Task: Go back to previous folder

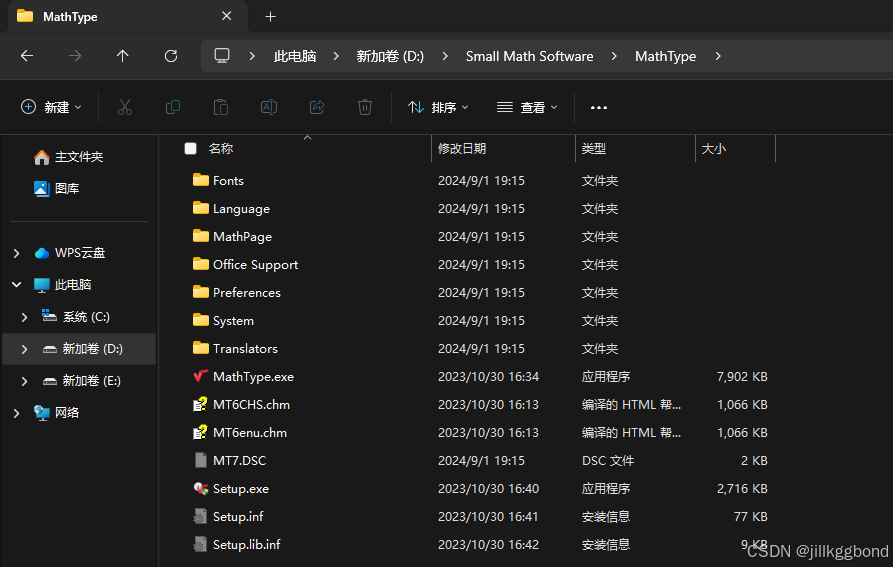Action: click(27, 56)
